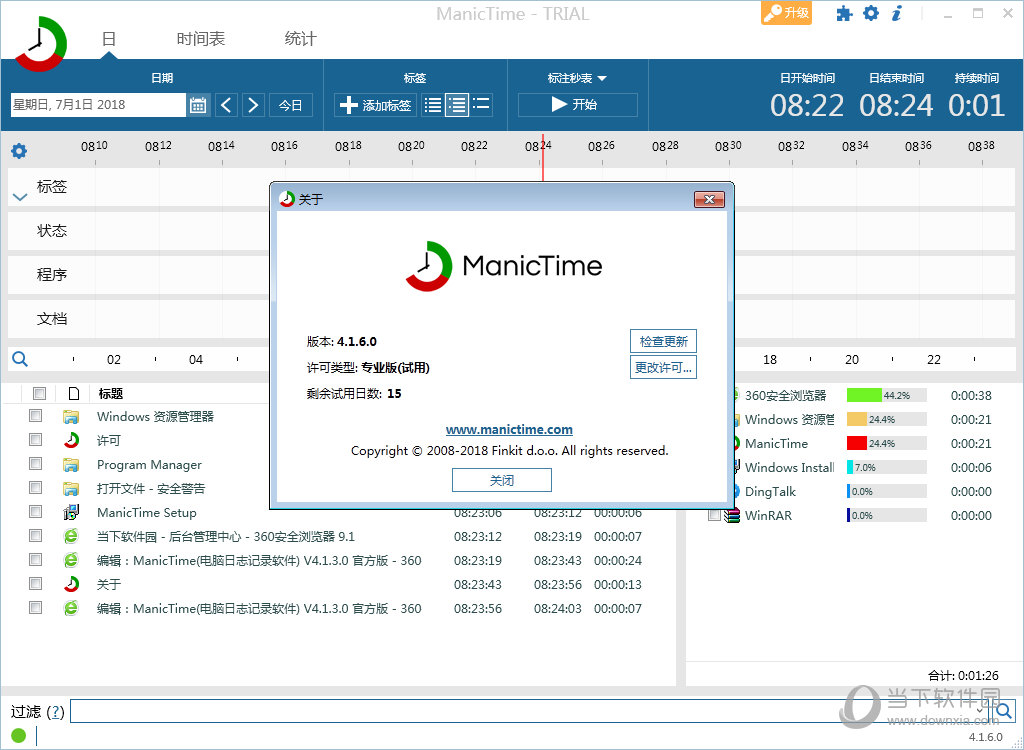
Task: Click the search icon in filter bar
Action: point(1004,711)
